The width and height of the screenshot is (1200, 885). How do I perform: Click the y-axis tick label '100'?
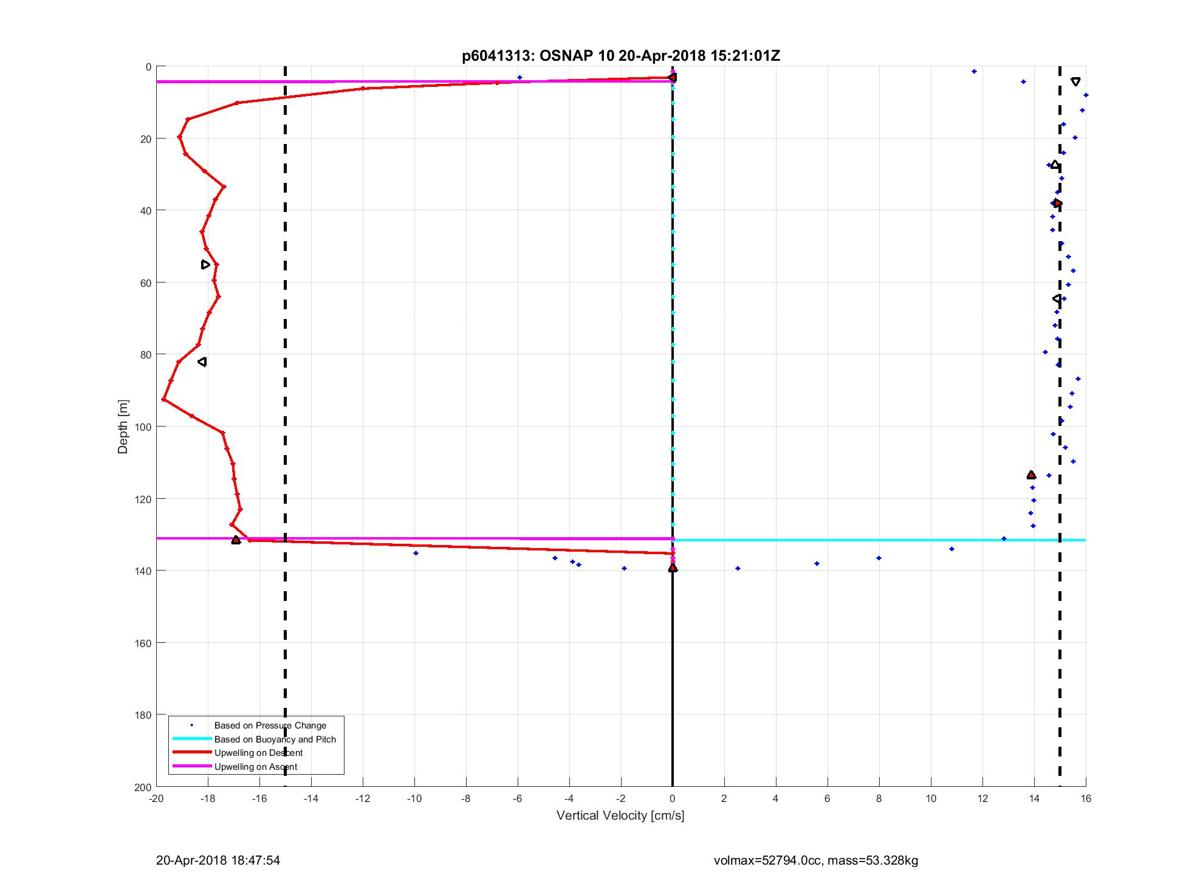pos(142,427)
